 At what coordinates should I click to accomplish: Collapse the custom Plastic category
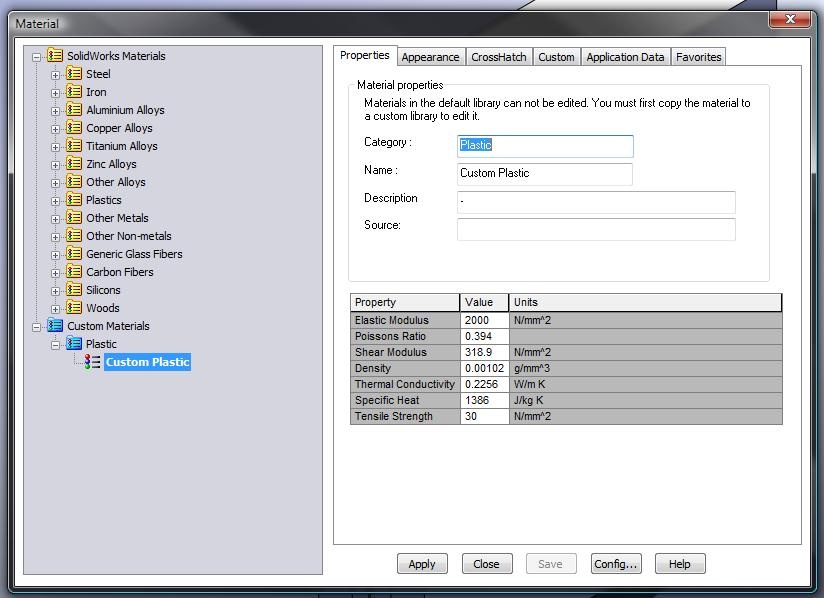point(55,345)
